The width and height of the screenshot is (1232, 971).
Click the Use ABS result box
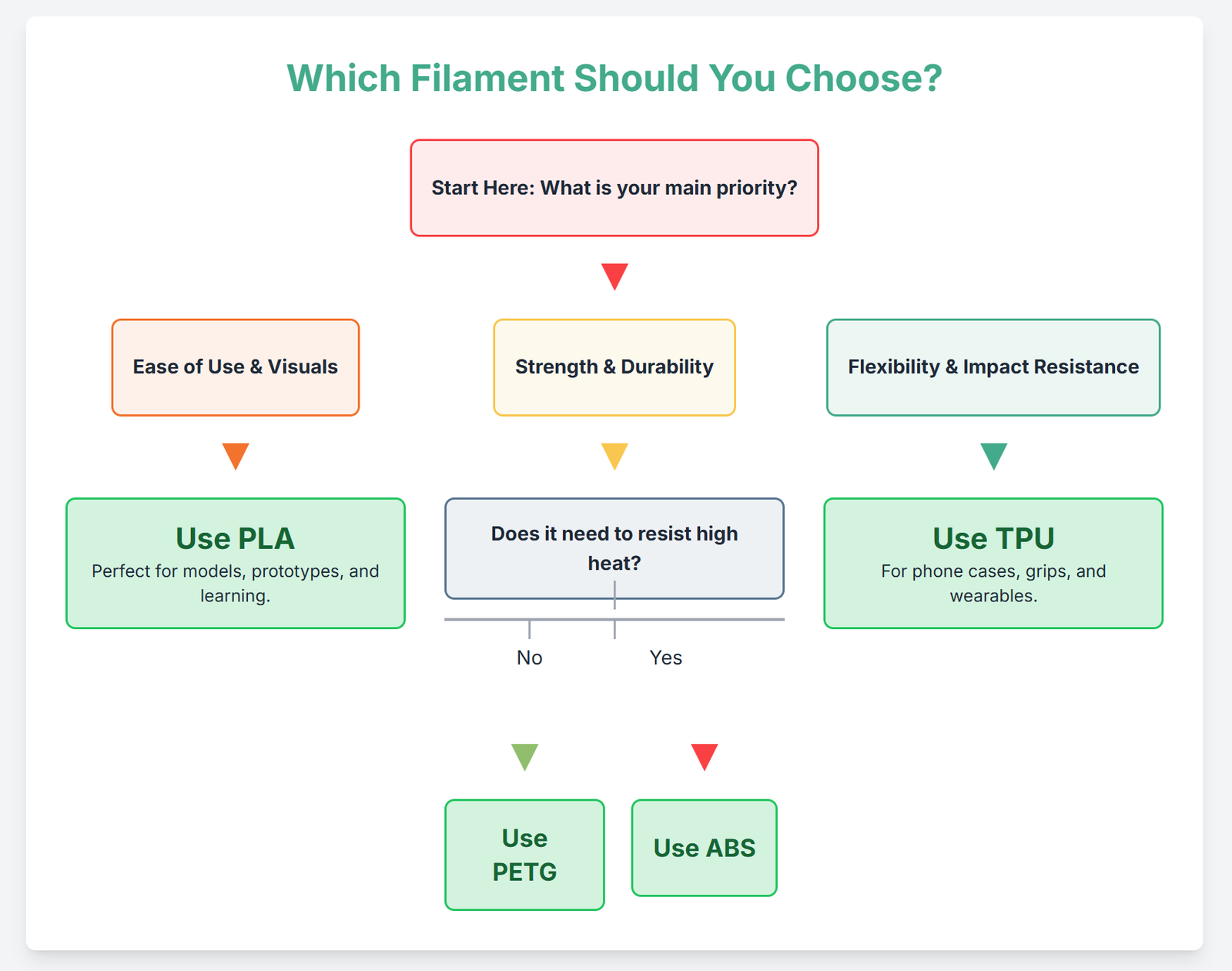[704, 848]
